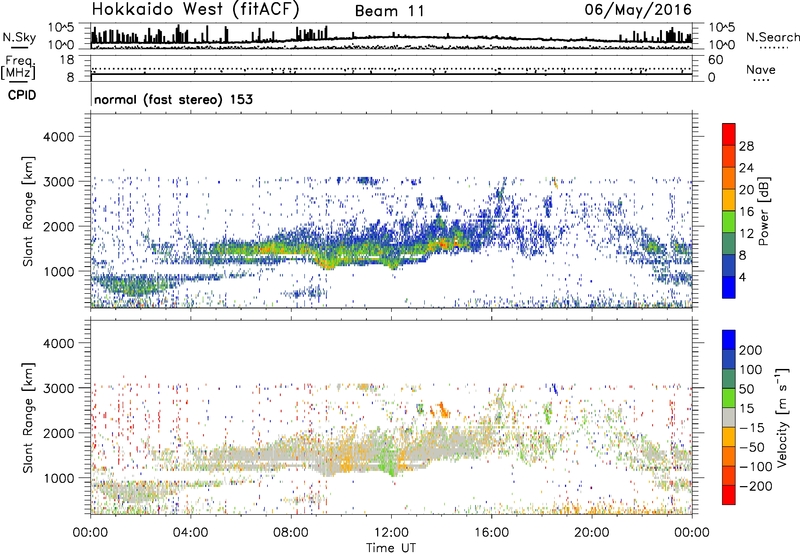Click the 'CPID' row label

pos(22,95)
